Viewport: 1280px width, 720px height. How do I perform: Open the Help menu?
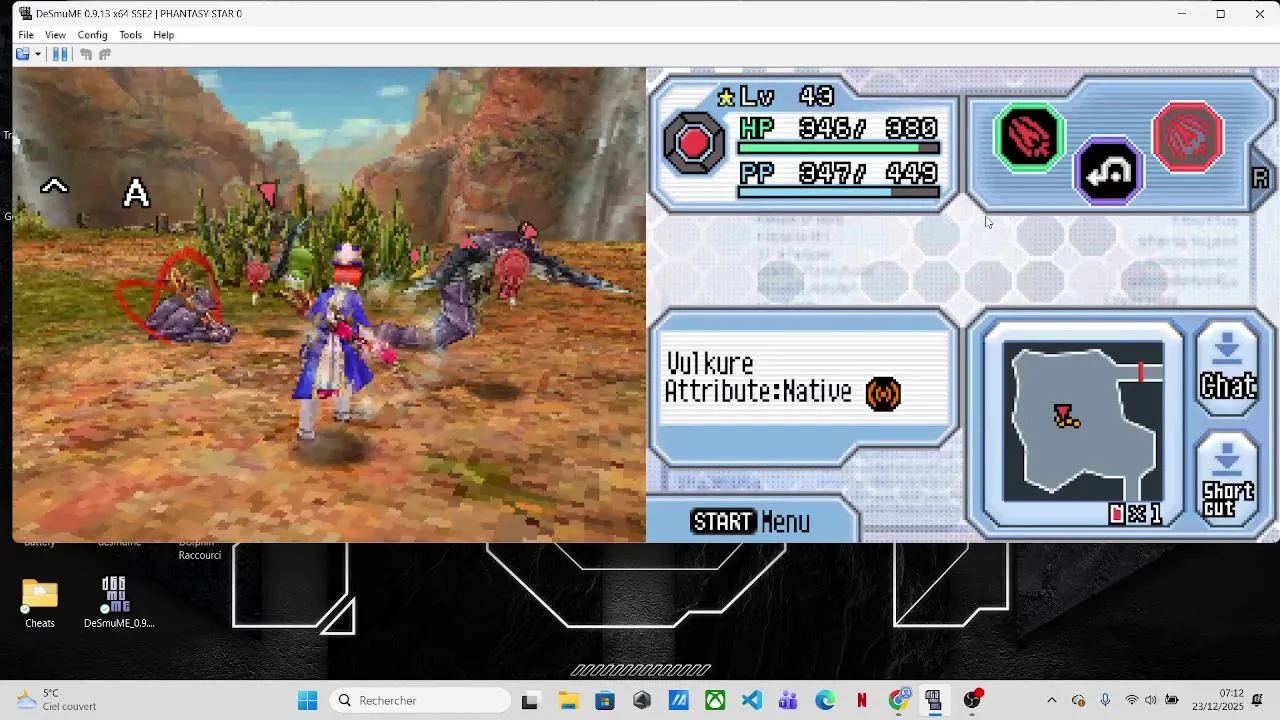(164, 35)
